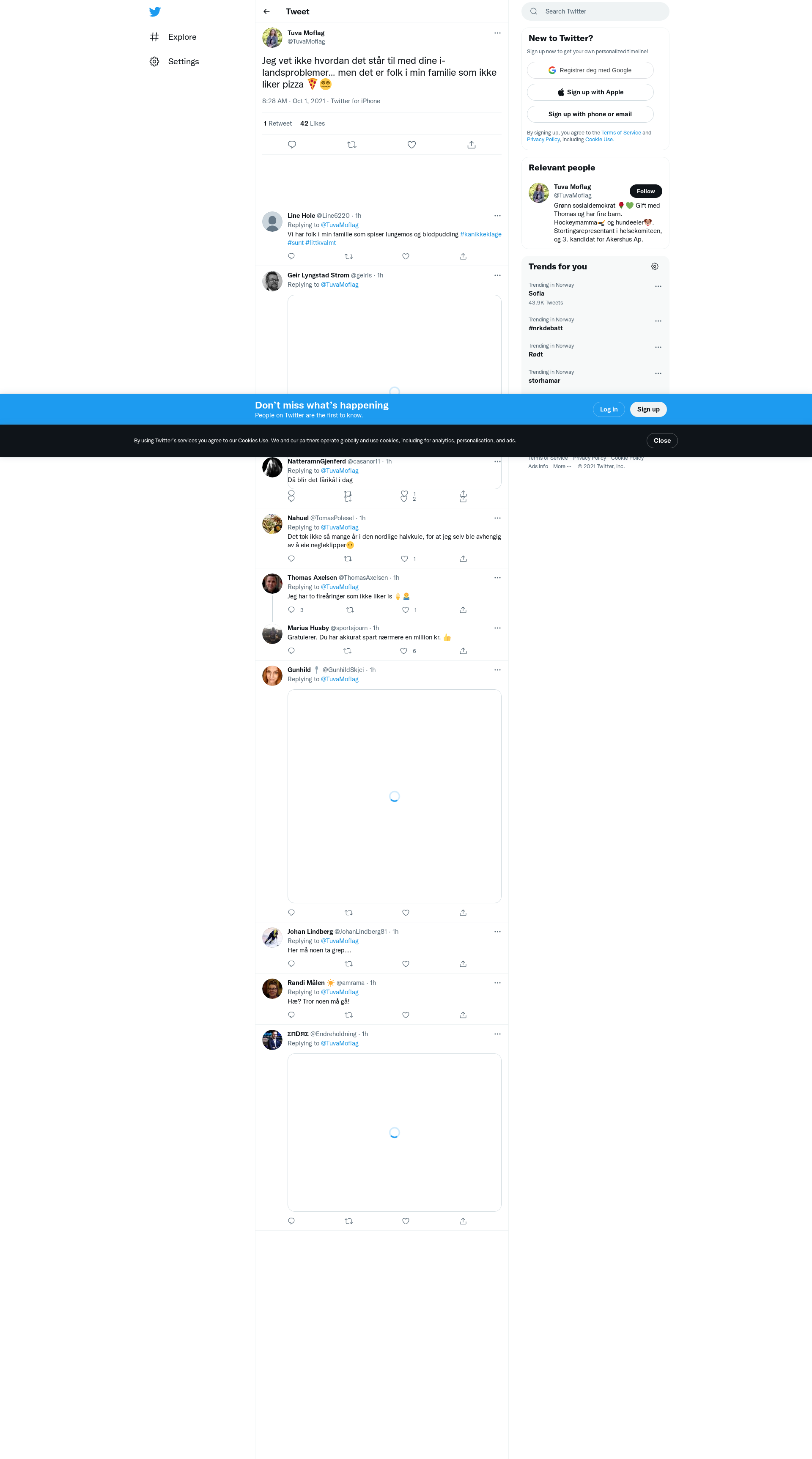Open the #nrkdebatt trending topic
The image size is (812, 1459).
(595, 324)
